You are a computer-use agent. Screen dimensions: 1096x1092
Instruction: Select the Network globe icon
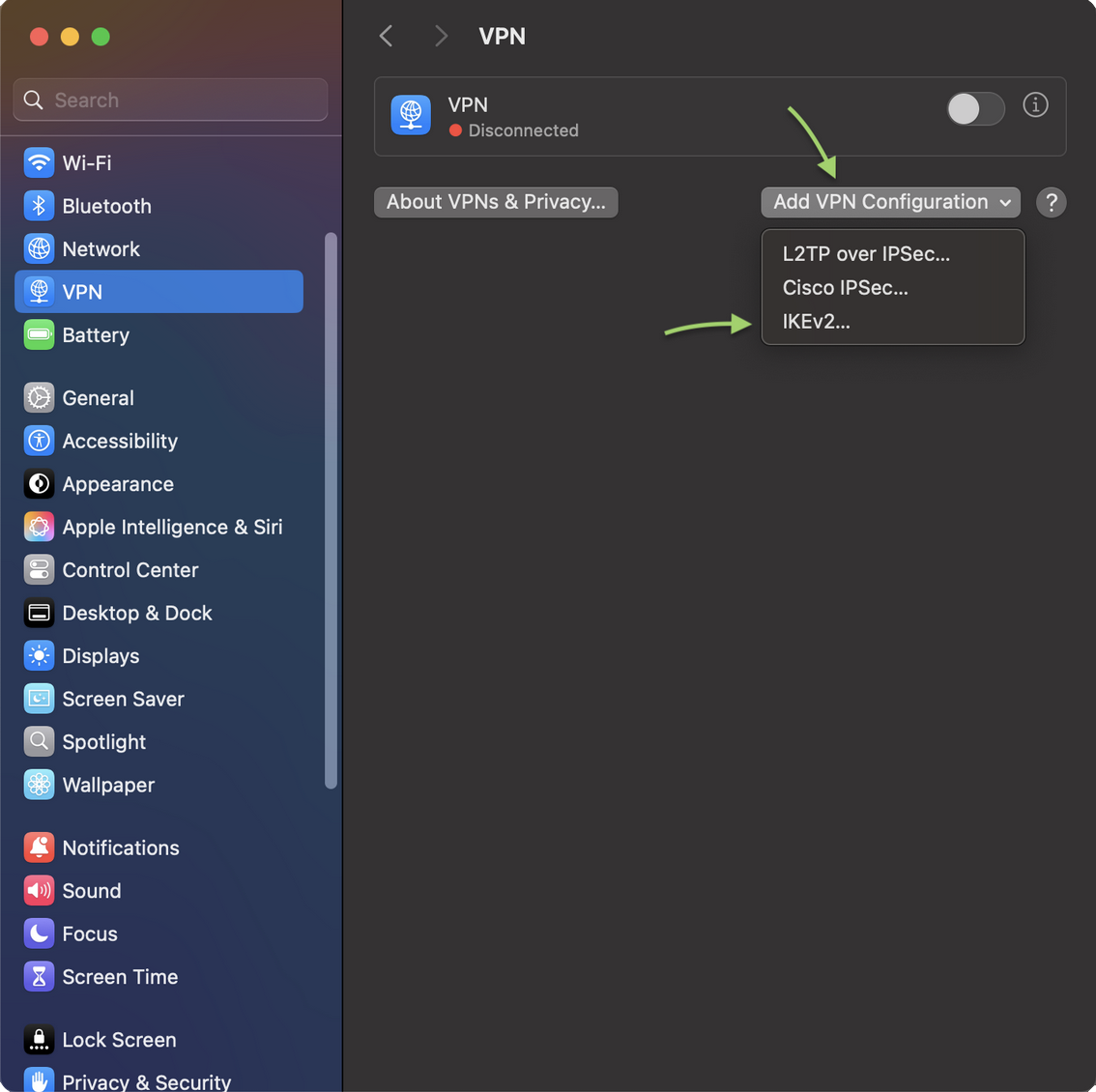(39, 249)
